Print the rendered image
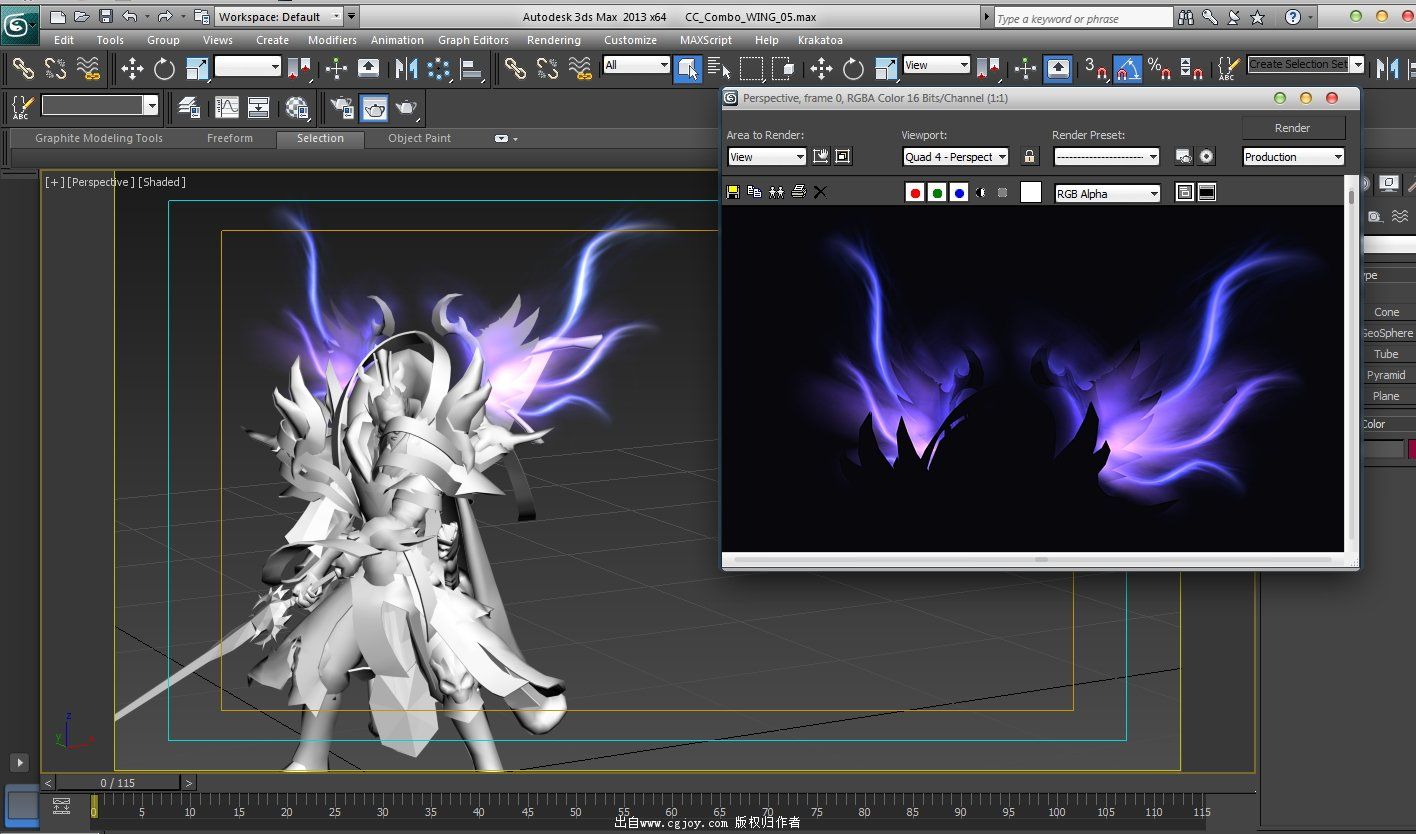Viewport: 1416px width, 834px height. click(799, 192)
